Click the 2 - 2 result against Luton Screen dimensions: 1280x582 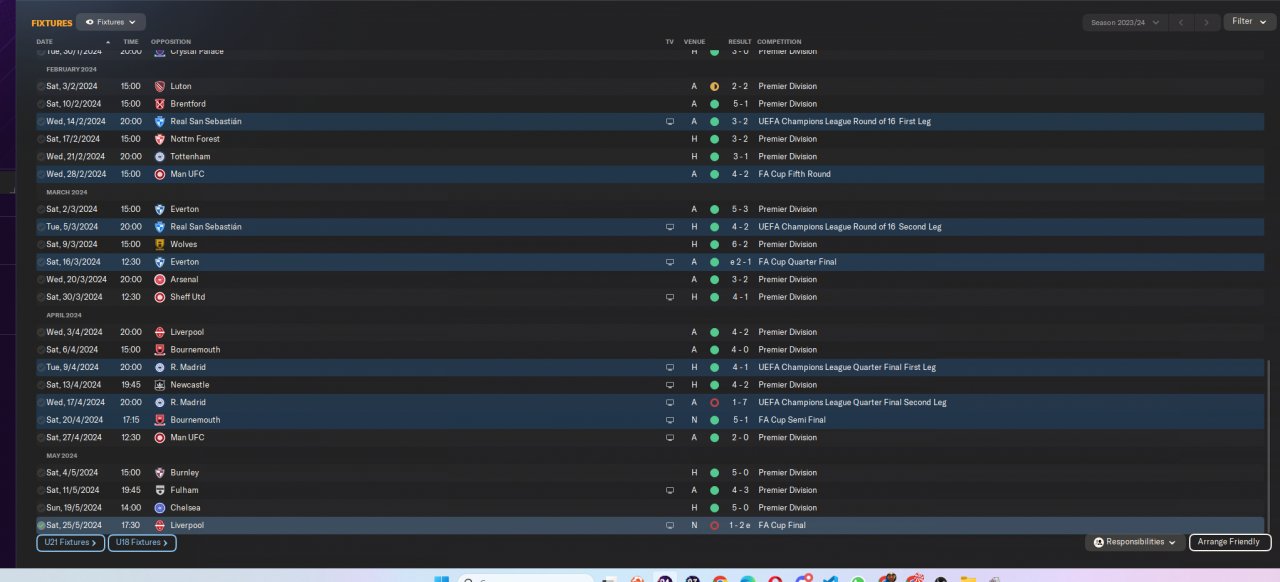point(740,86)
